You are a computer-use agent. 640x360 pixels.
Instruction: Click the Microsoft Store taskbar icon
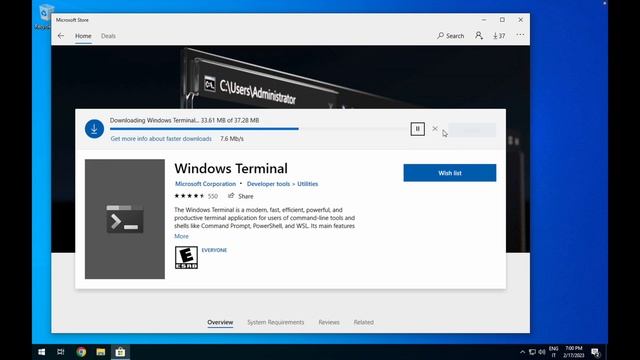point(120,352)
